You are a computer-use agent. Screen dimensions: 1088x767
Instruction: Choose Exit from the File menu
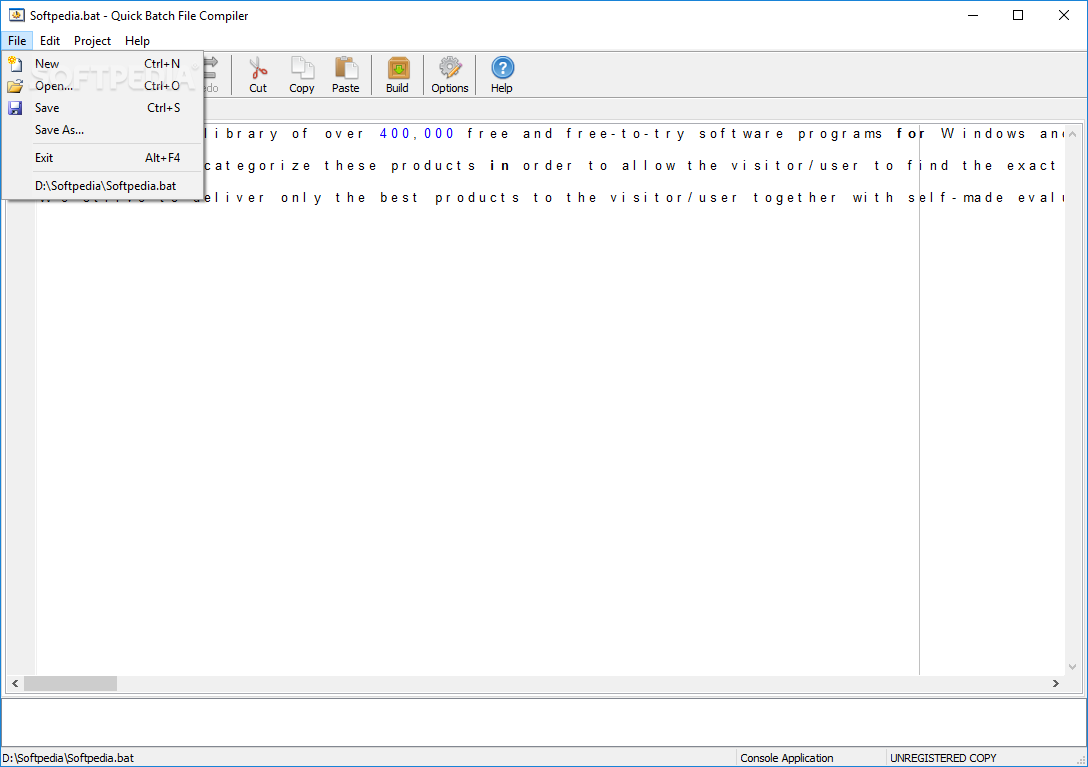click(x=103, y=158)
